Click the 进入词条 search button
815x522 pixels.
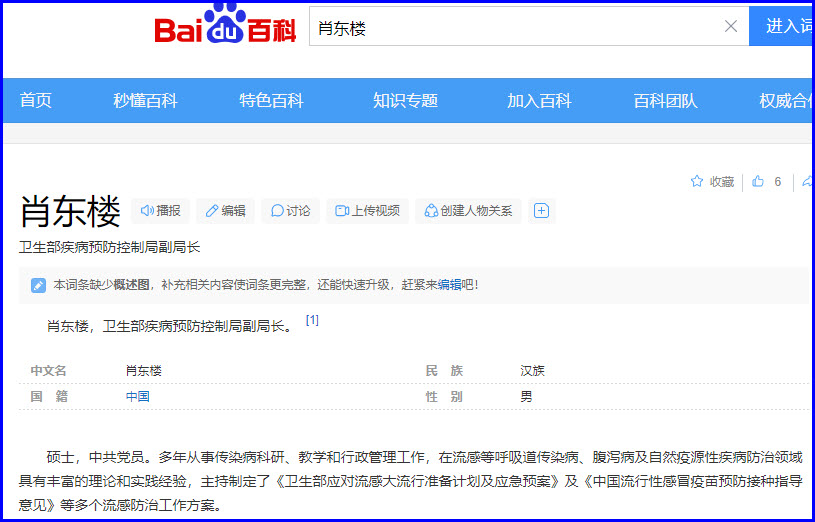(783, 27)
